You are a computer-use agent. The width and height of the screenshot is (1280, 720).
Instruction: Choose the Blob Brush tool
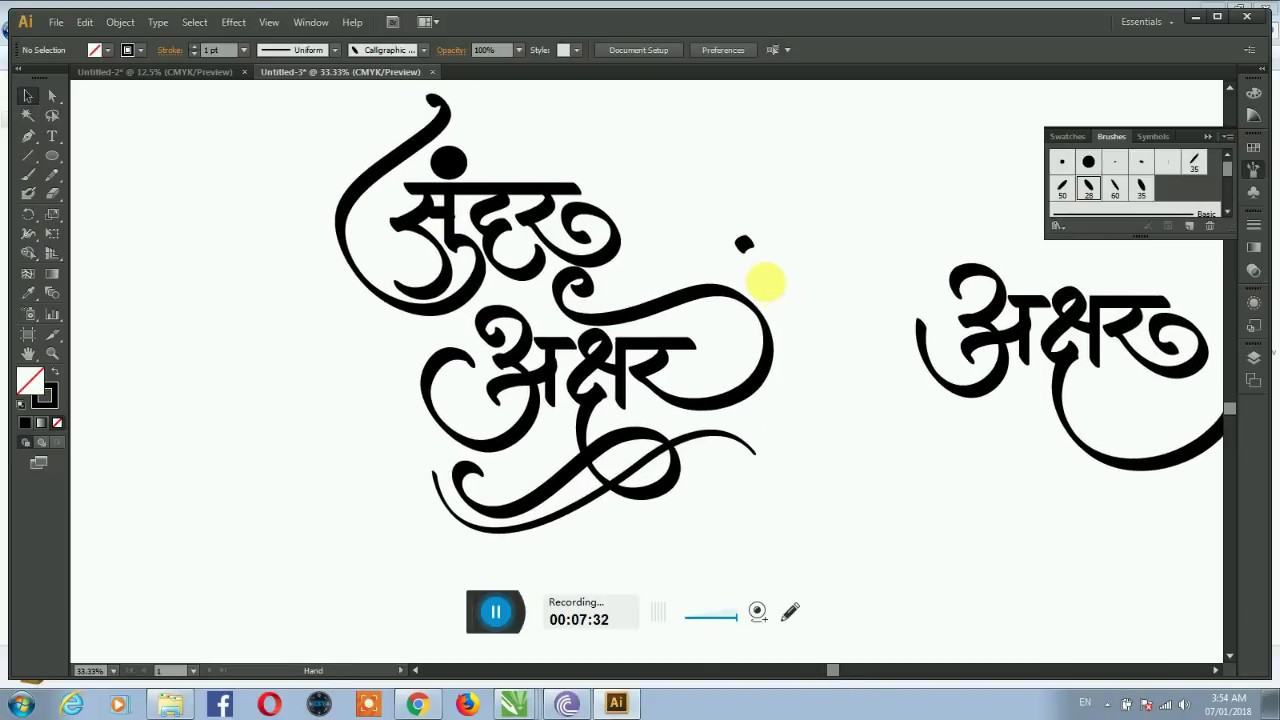pyautogui.click(x=28, y=194)
